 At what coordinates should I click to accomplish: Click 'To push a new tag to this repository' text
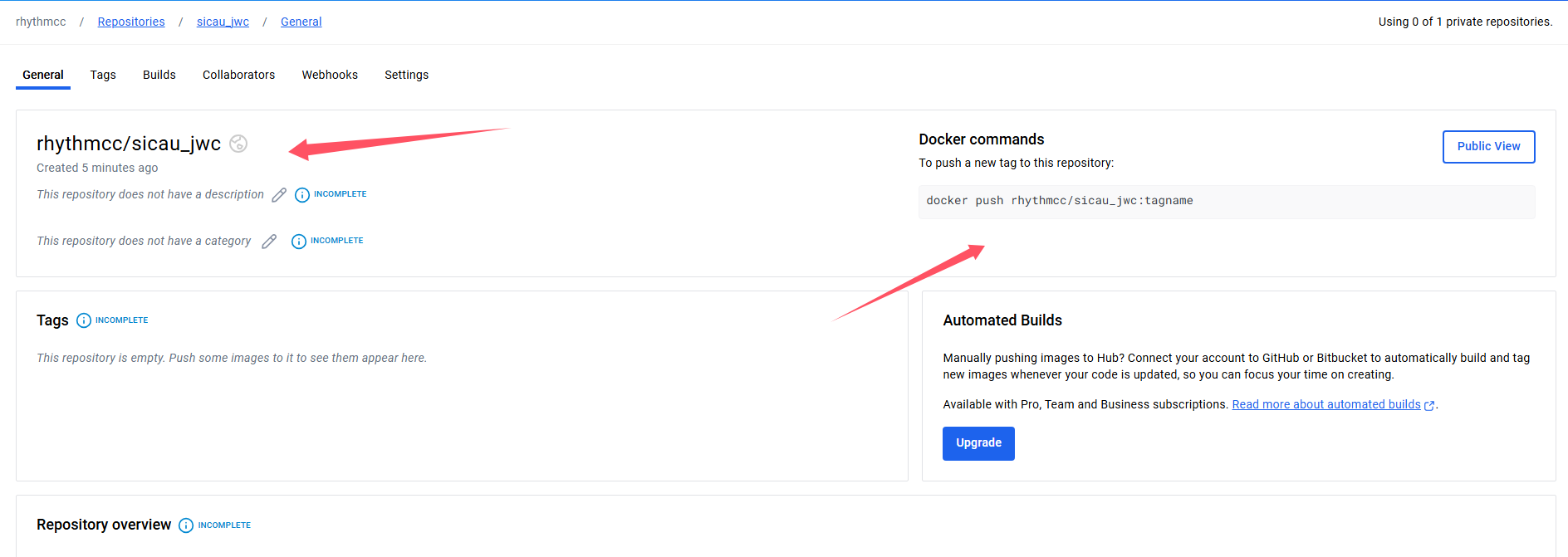(1017, 163)
